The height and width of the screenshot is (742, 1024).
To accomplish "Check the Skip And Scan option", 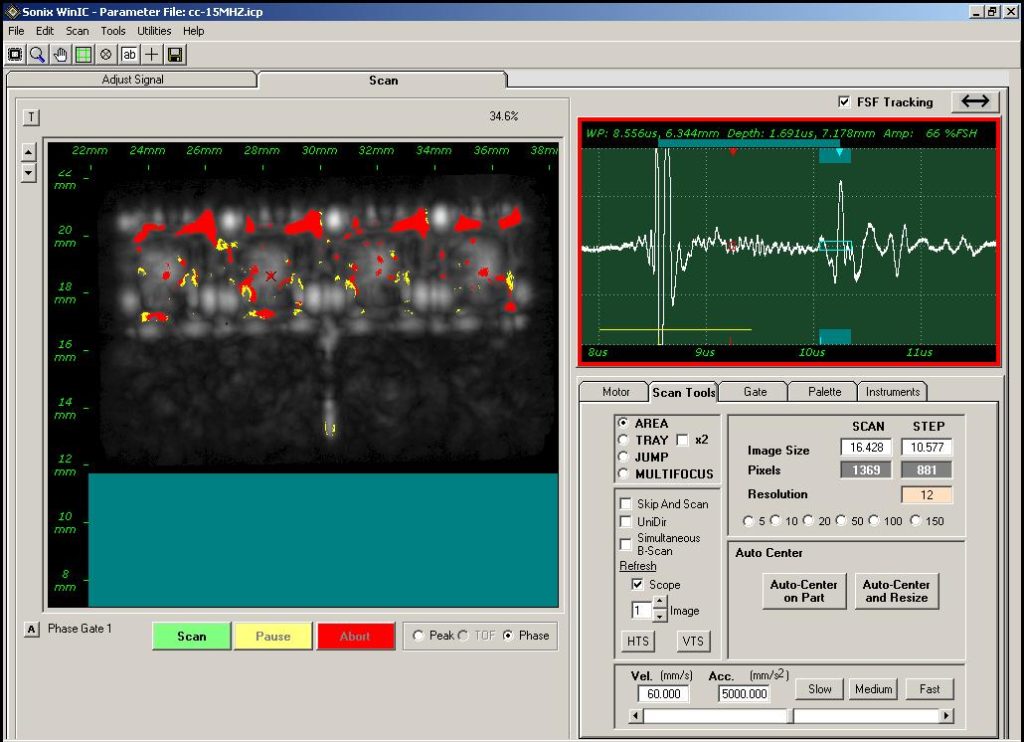I will point(626,504).
